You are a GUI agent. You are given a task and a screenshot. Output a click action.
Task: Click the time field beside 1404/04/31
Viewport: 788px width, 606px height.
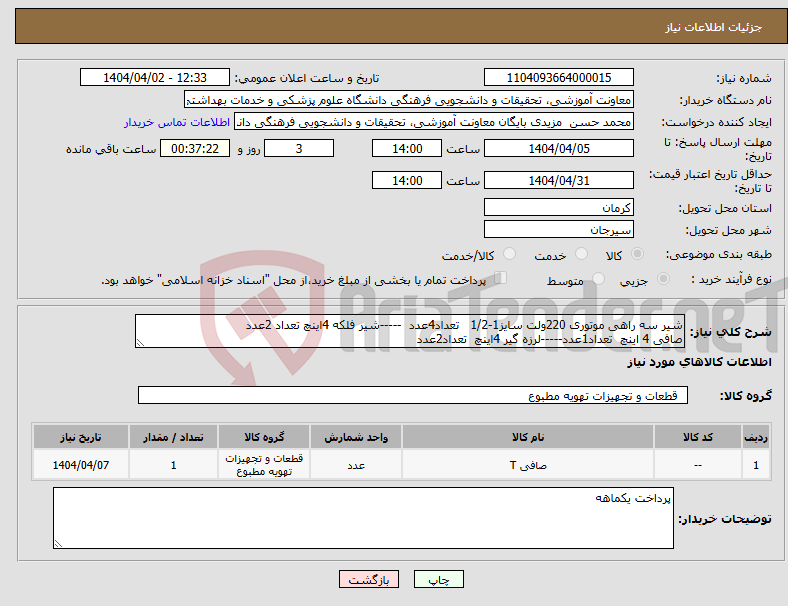[x=407, y=180]
